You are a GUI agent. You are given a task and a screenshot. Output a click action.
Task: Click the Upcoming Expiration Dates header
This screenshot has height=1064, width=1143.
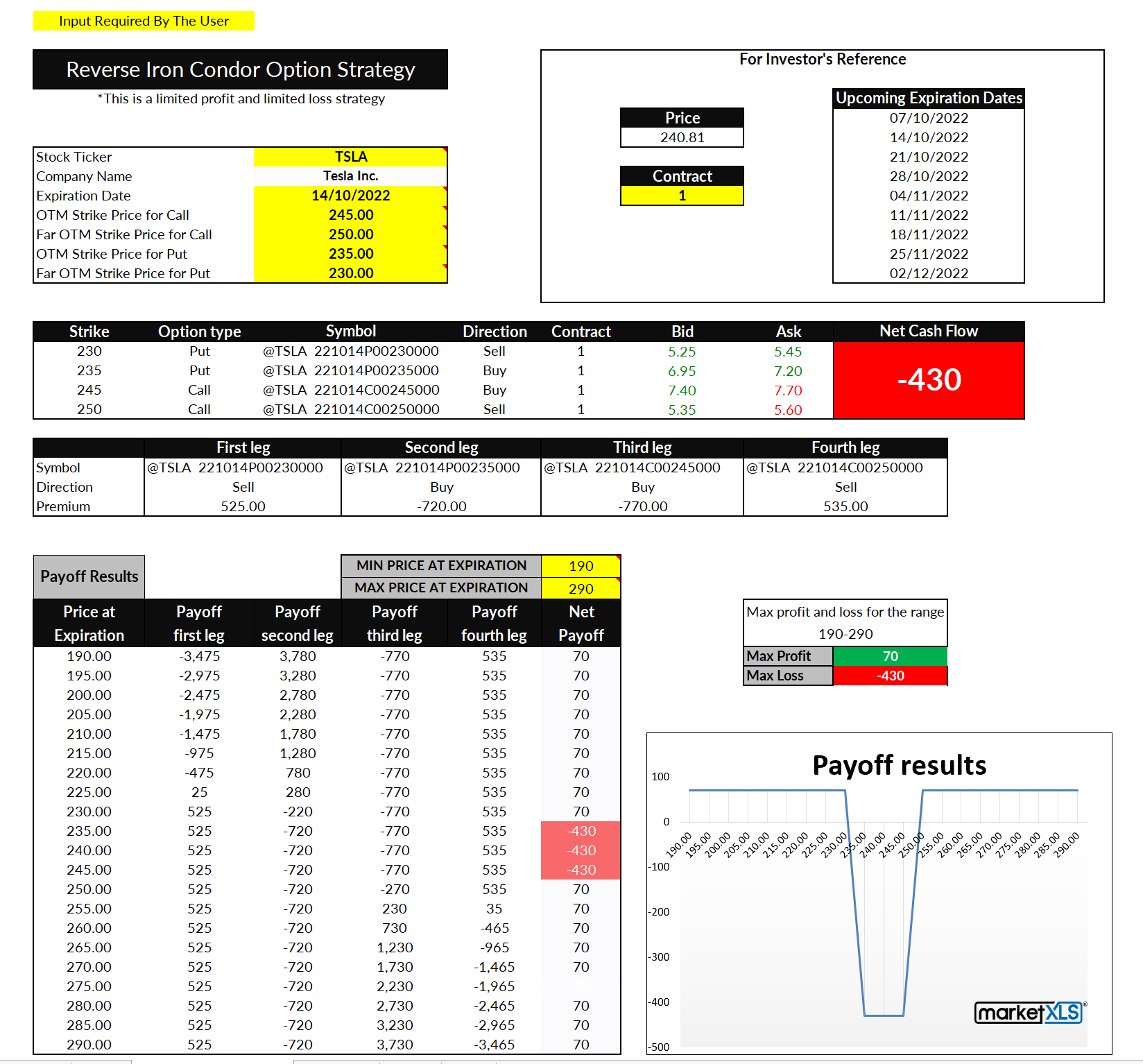[x=929, y=98]
